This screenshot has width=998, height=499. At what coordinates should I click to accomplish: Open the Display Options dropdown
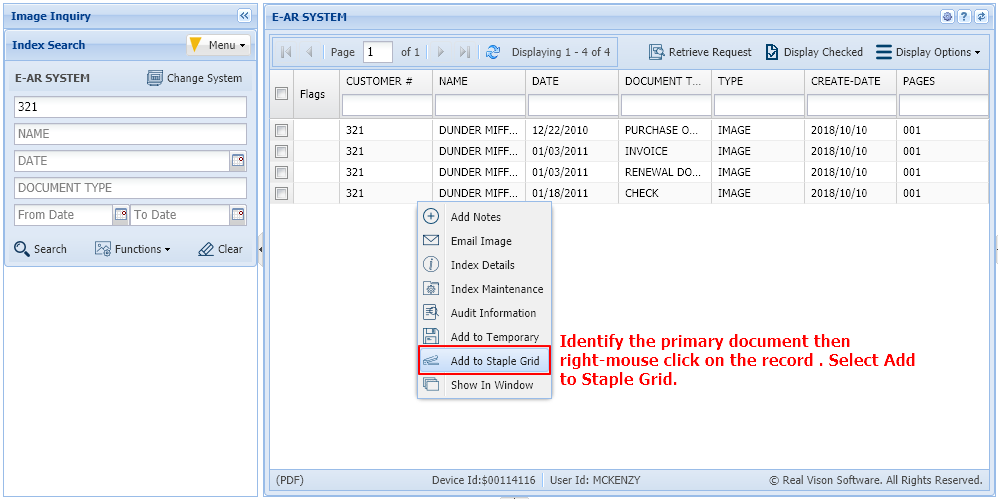click(928, 52)
